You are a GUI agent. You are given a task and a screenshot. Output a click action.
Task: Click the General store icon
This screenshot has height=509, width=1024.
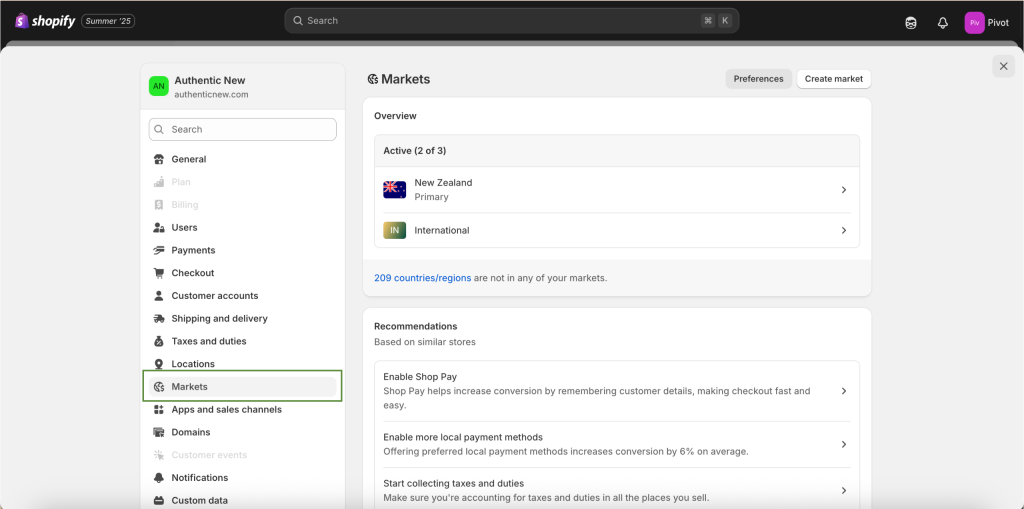tap(159, 159)
